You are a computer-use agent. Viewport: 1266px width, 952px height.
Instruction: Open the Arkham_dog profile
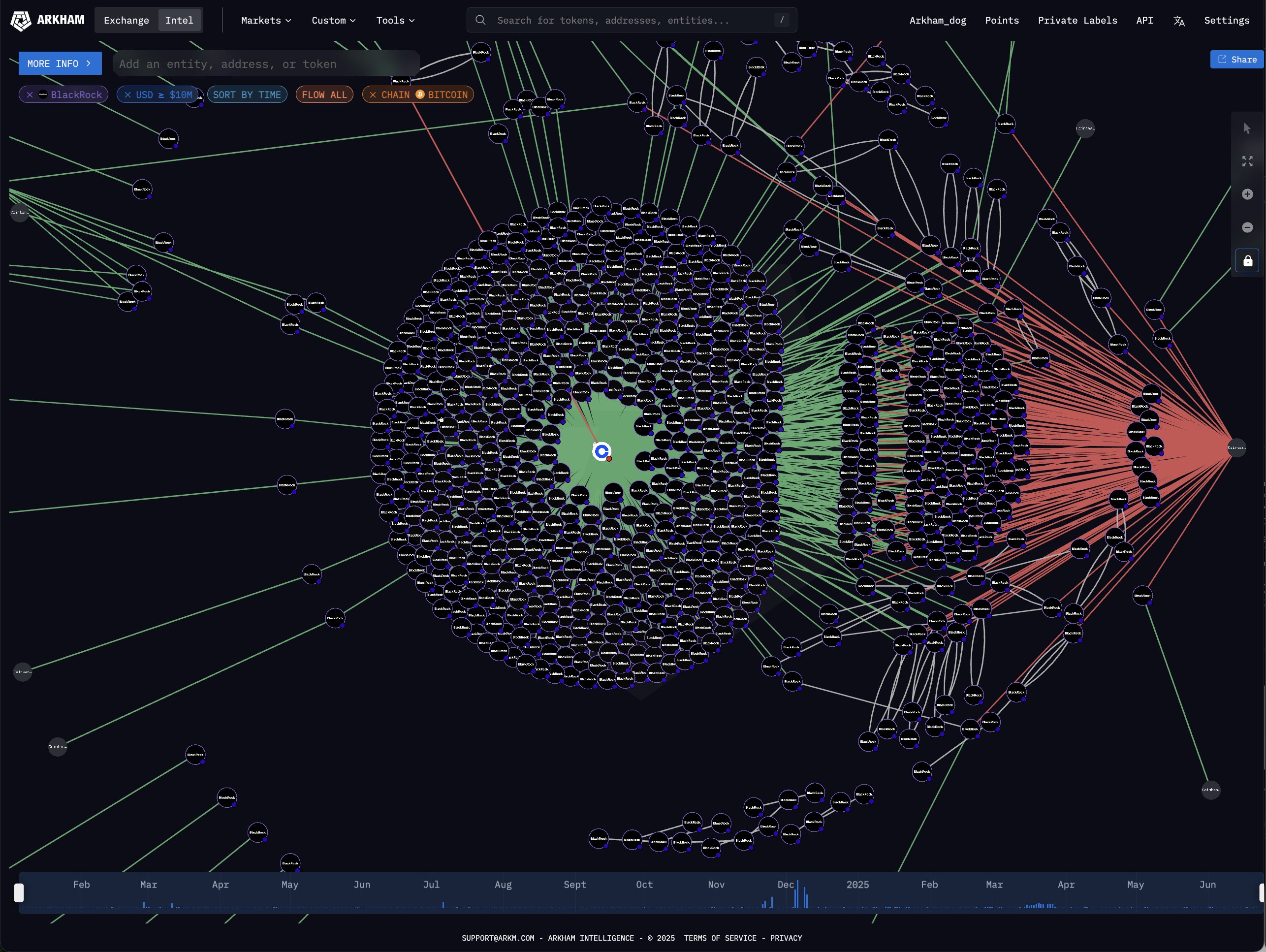click(938, 21)
